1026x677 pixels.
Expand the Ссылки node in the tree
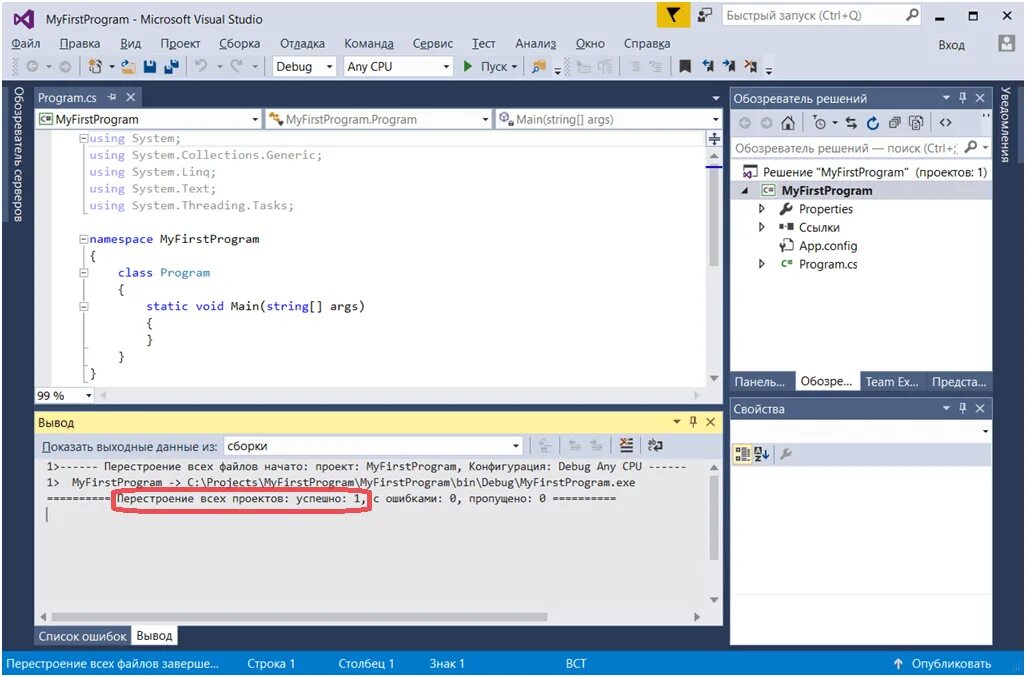[762, 227]
